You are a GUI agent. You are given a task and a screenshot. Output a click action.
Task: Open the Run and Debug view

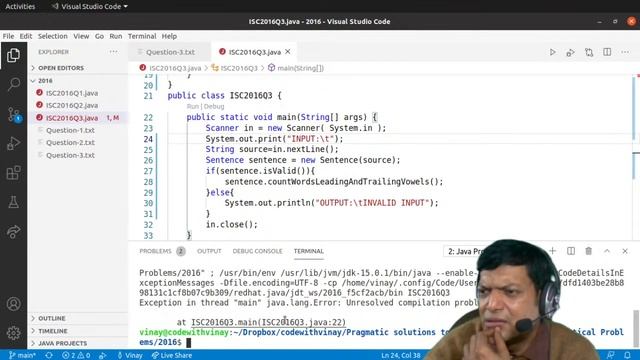pos(13,143)
